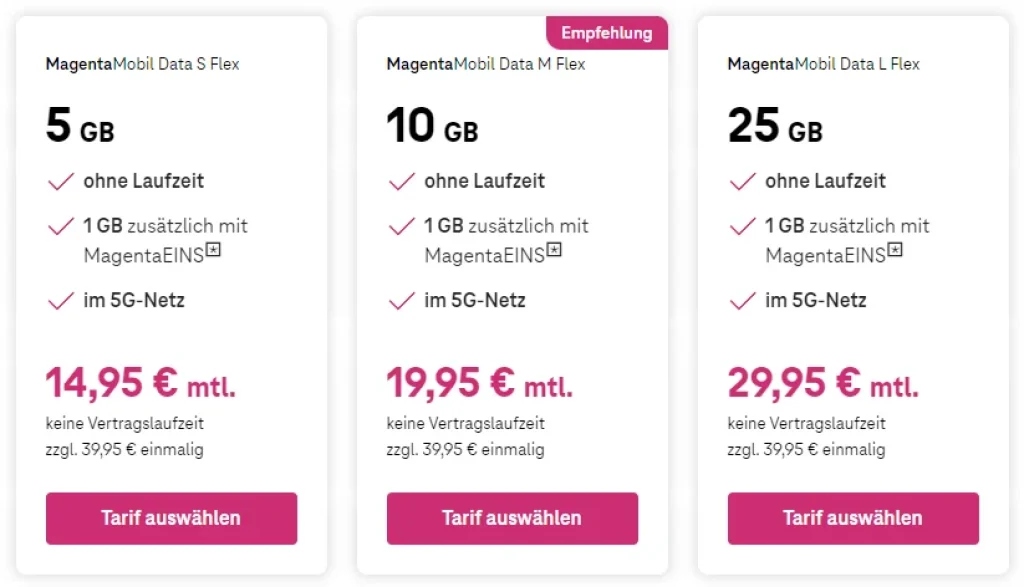Click the 5G-Netz checkmark in the Data L card

(742, 299)
